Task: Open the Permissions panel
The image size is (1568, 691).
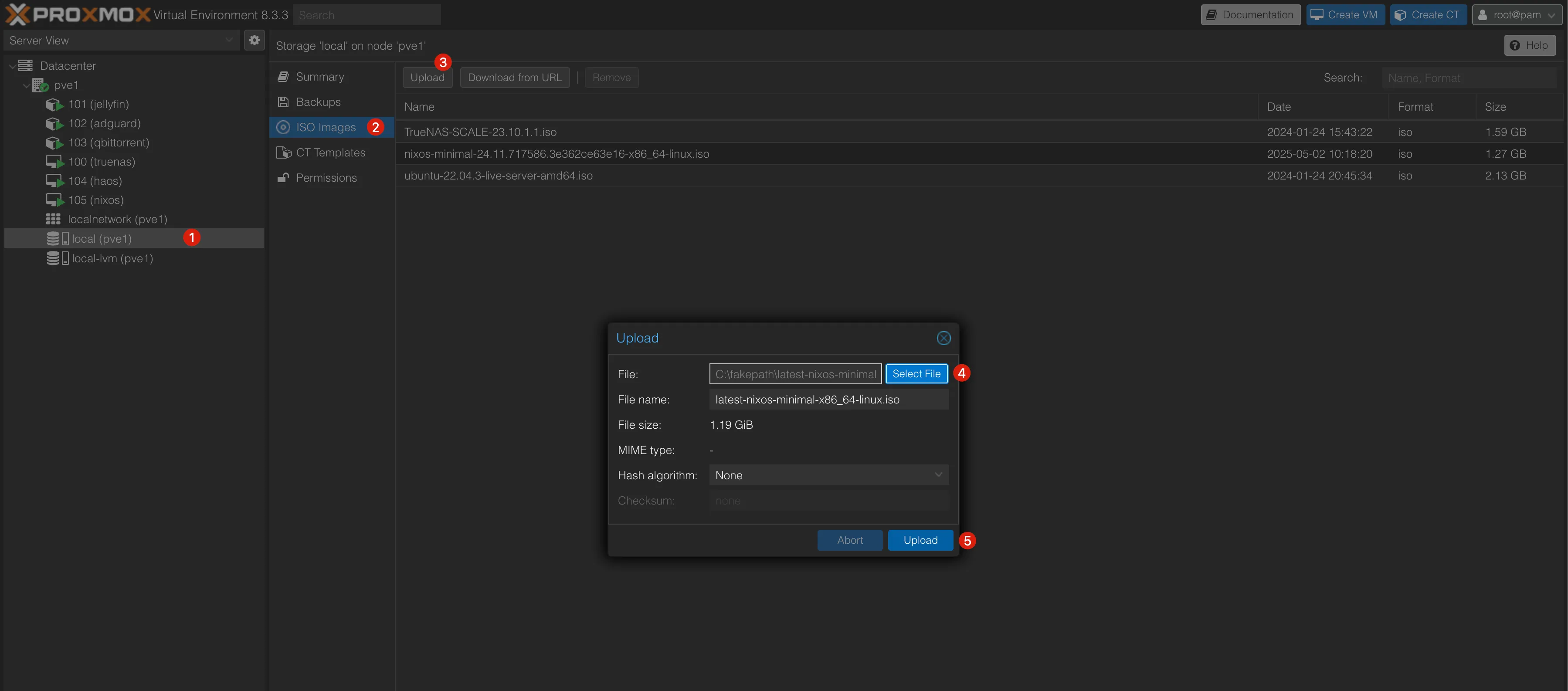Action: [333, 178]
